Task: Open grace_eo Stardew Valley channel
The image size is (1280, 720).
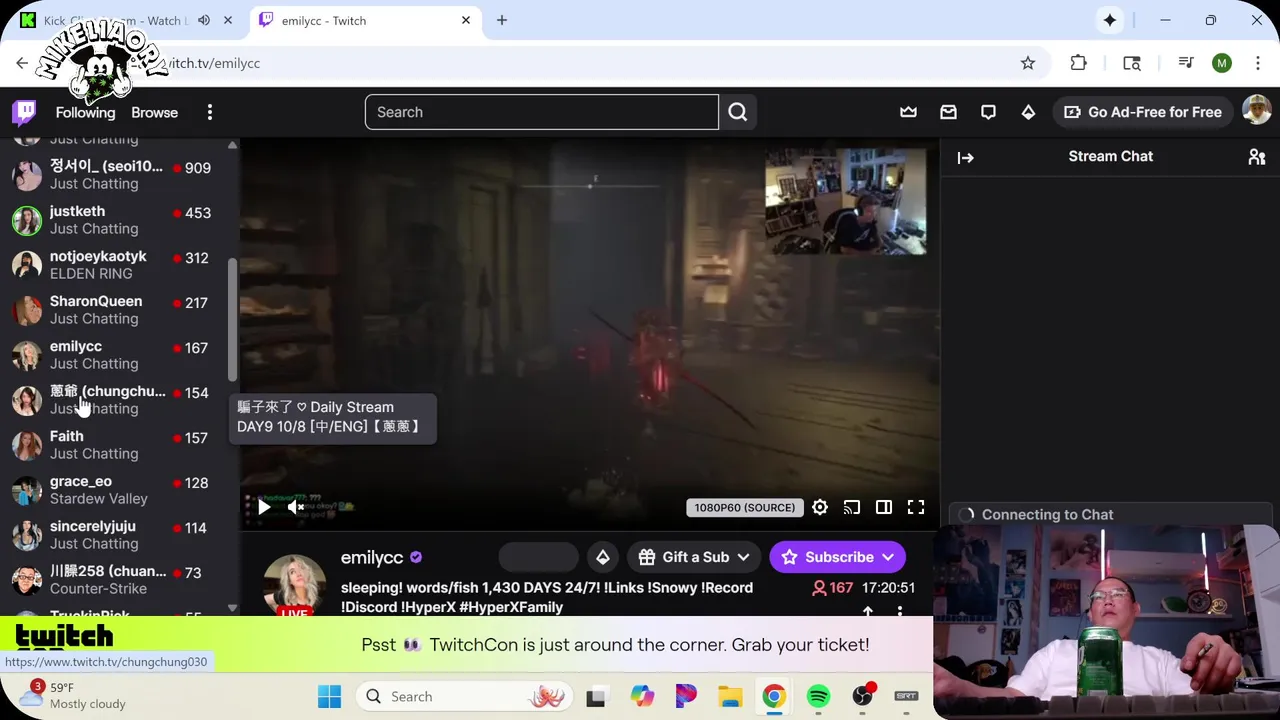Action: pyautogui.click(x=120, y=490)
